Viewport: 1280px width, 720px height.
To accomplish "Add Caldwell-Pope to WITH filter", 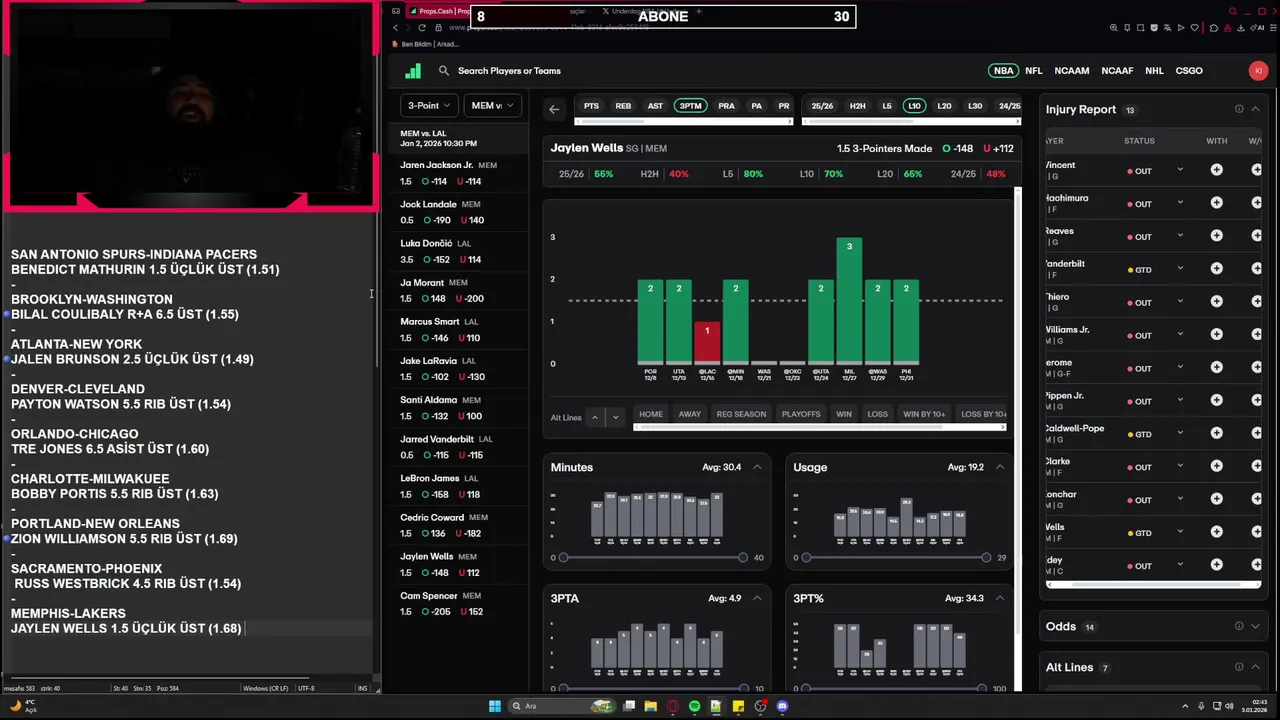I will point(1216,433).
